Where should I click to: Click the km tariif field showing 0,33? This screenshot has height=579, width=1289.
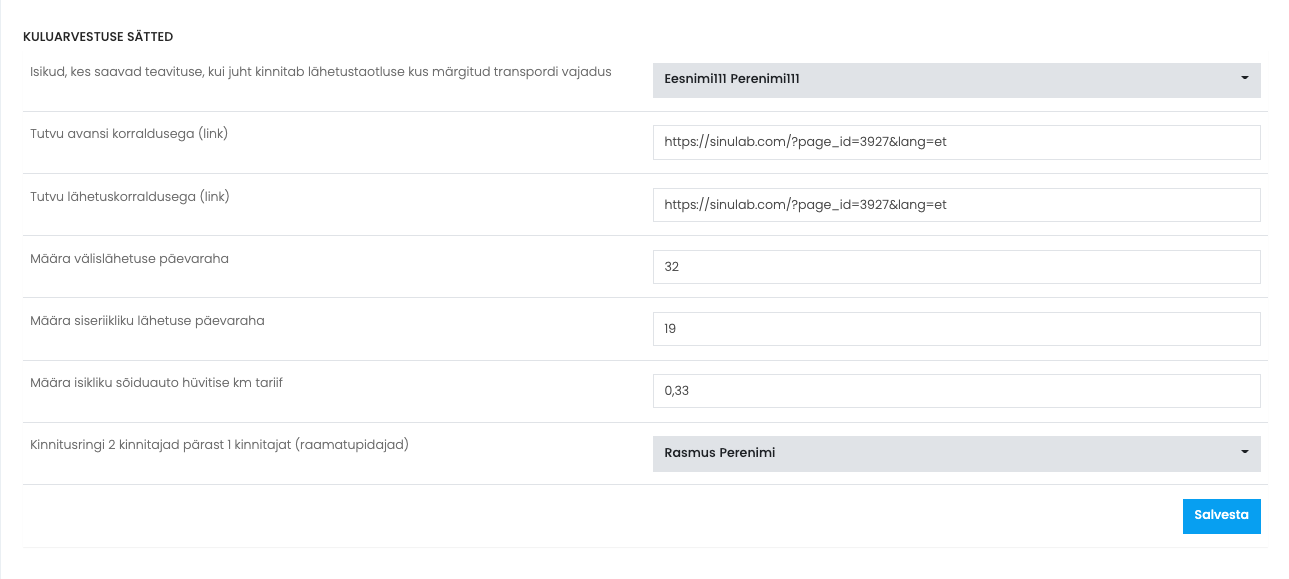[956, 391]
